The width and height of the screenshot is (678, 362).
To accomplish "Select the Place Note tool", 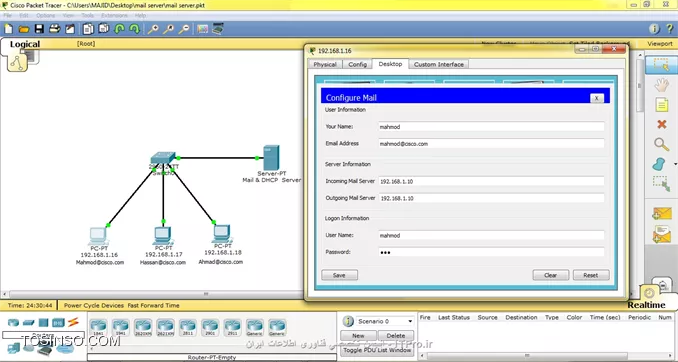I will click(x=662, y=105).
